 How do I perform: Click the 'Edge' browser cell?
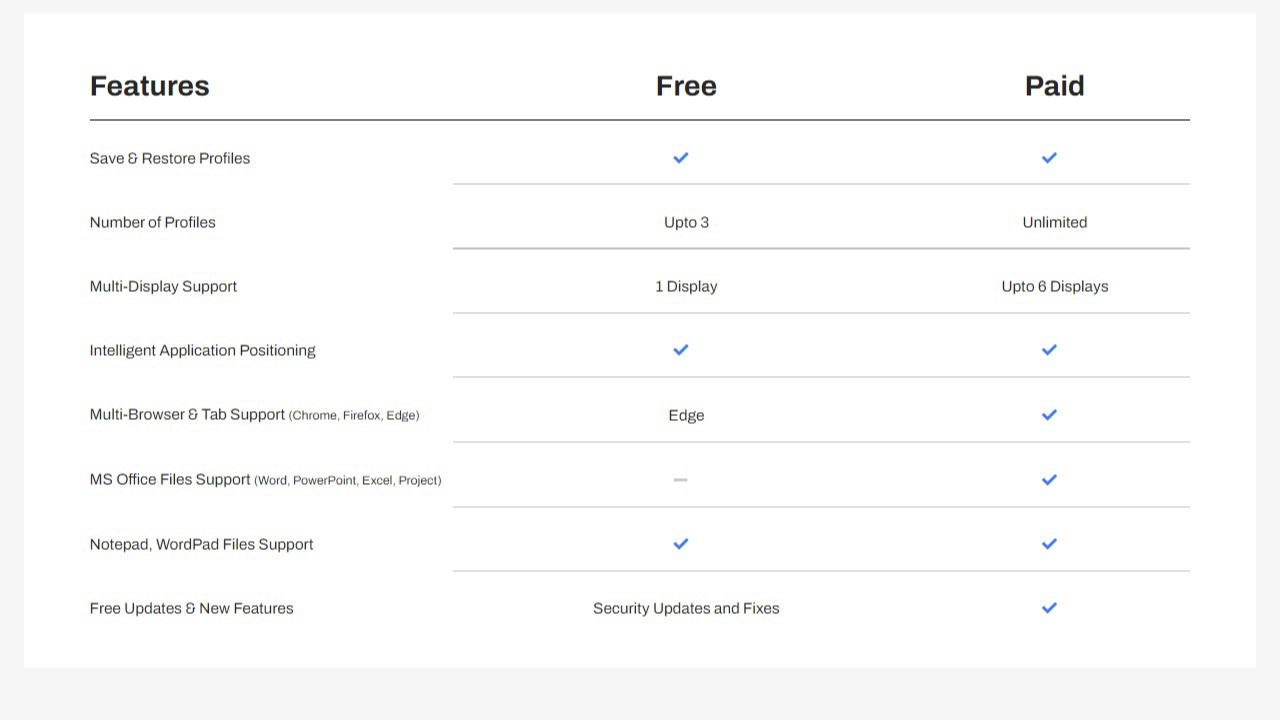coord(686,415)
